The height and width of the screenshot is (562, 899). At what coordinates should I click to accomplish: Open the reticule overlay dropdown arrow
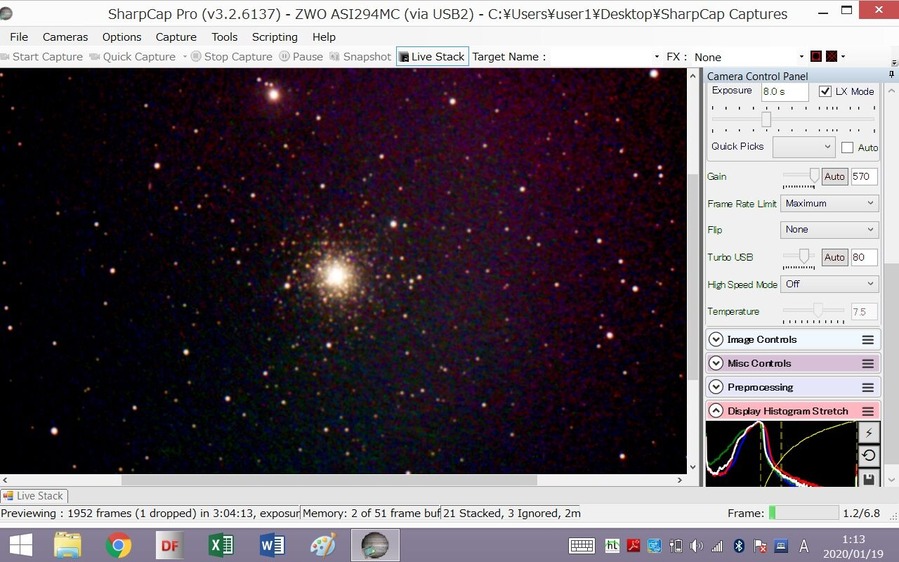pos(843,56)
